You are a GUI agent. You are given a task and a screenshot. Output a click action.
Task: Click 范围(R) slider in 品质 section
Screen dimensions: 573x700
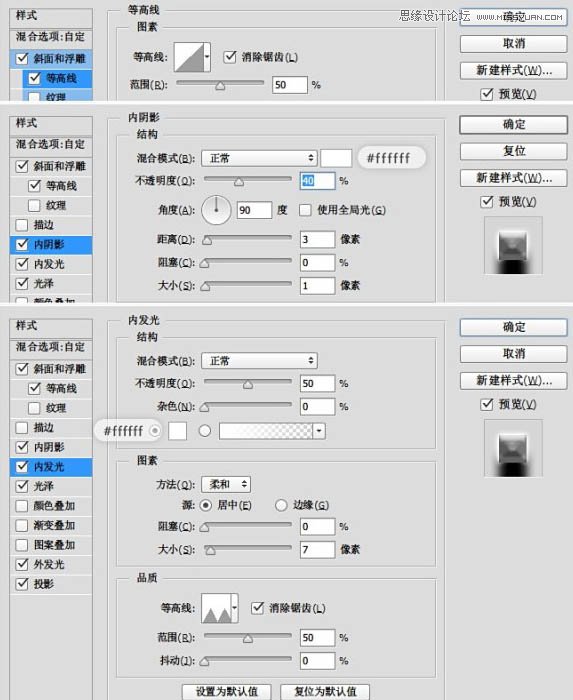(248, 638)
